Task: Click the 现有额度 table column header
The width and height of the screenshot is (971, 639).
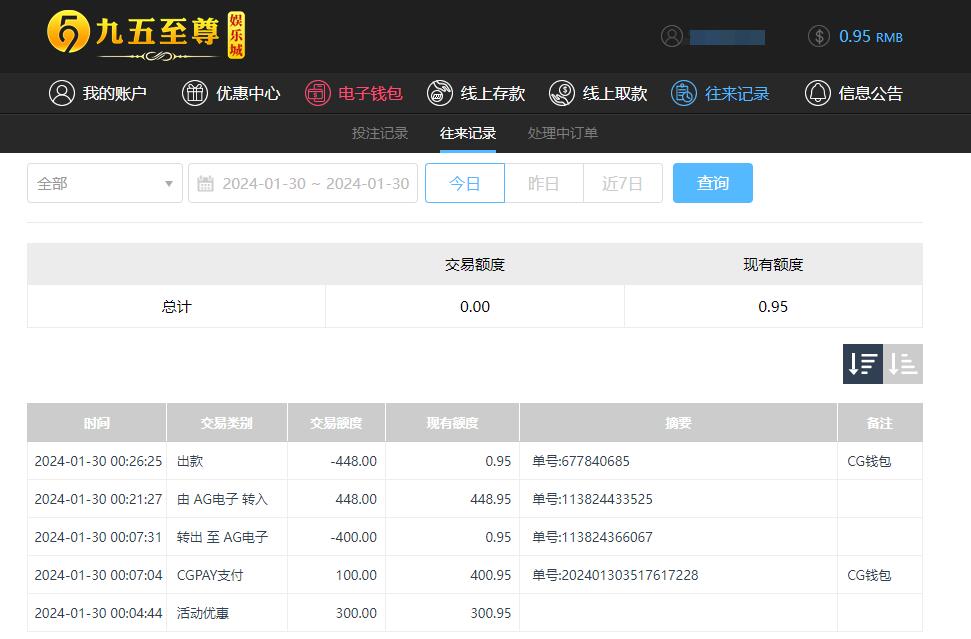Action: [453, 423]
